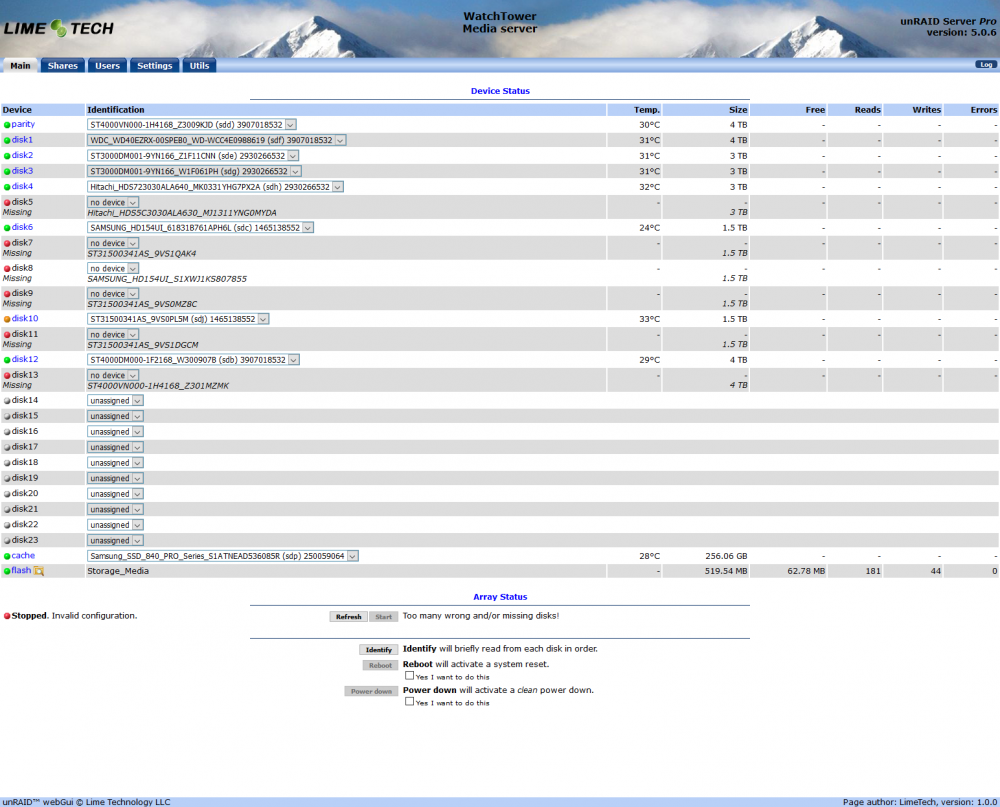Click the Power down button
This screenshot has height=807, width=1000.
(371, 692)
